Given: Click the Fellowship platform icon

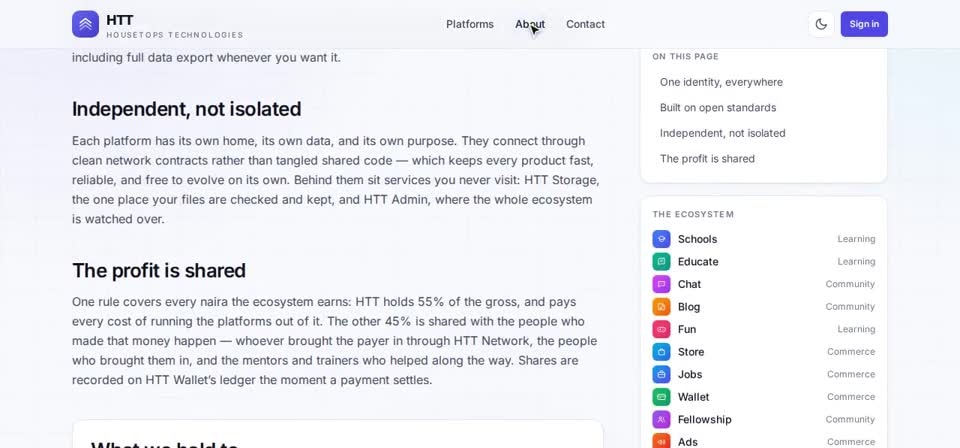Looking at the screenshot, I should (x=661, y=420).
